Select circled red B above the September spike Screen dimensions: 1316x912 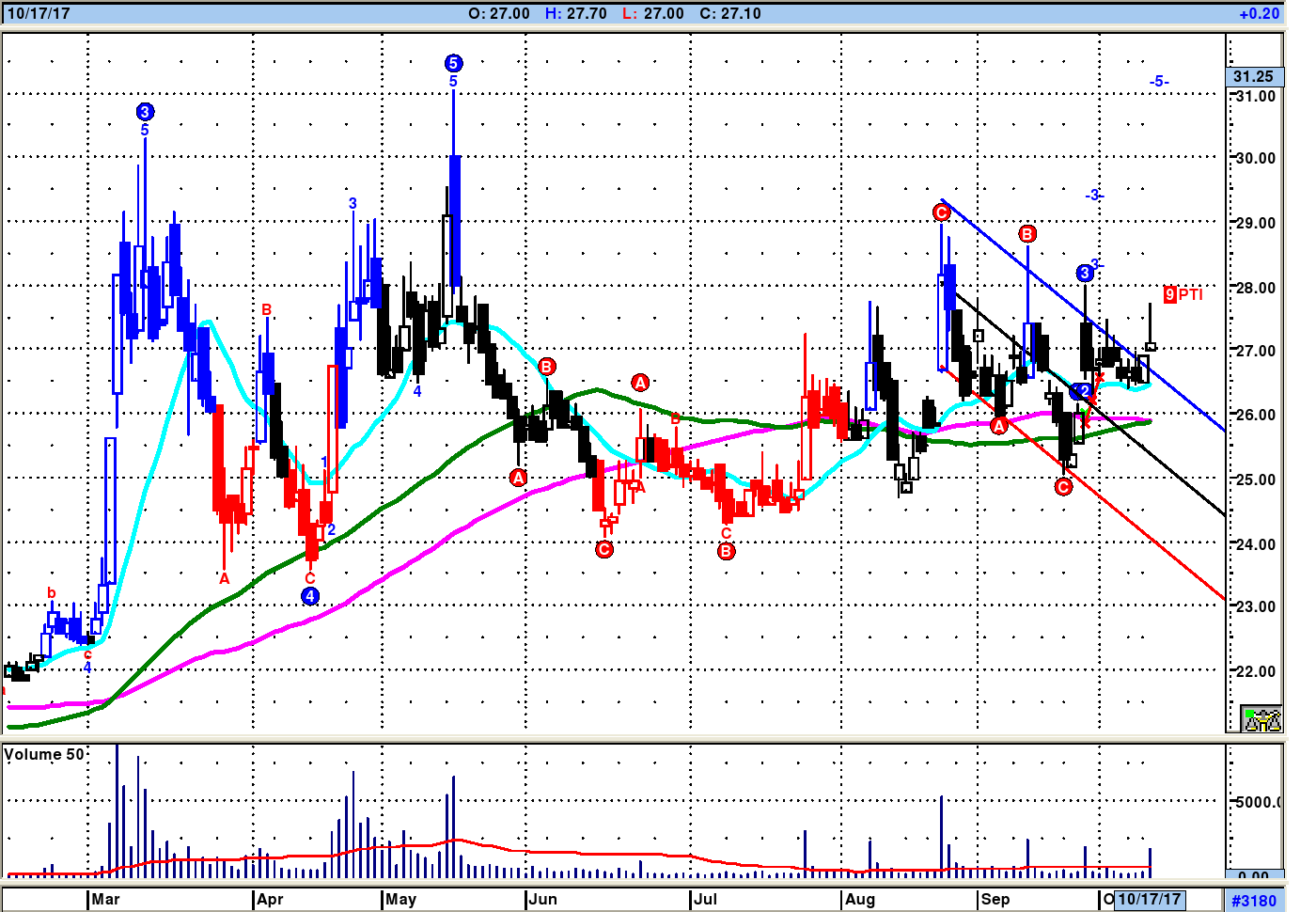pyautogui.click(x=1027, y=233)
